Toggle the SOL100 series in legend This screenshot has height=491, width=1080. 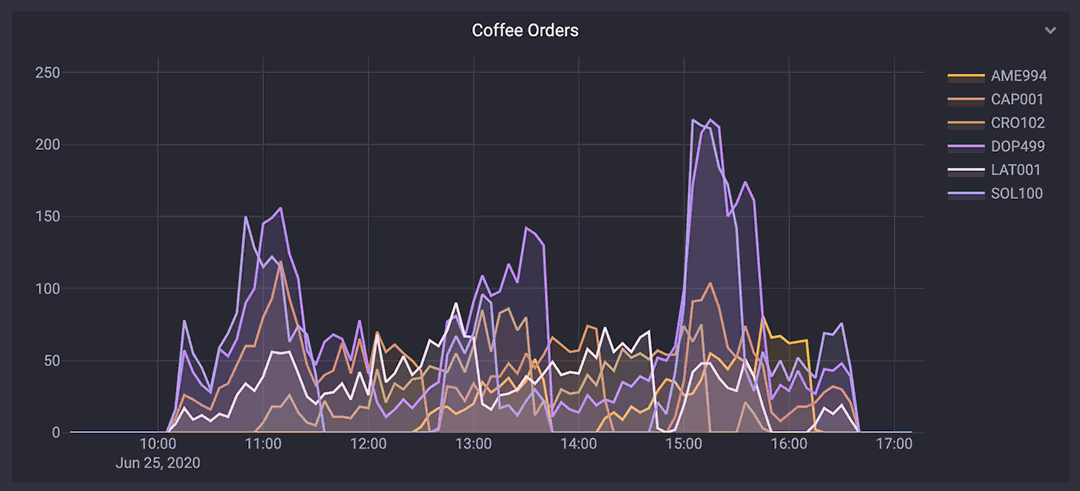[995, 194]
